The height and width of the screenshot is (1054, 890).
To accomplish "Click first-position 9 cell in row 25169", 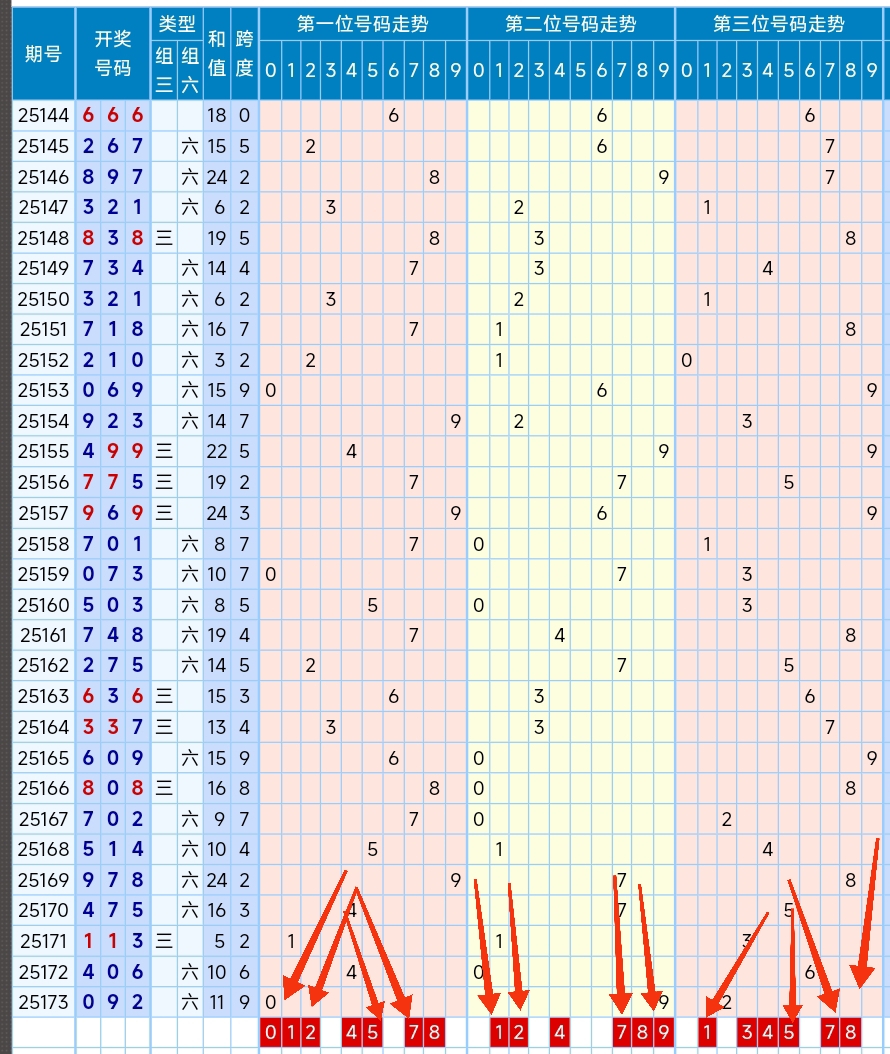I will tap(456, 880).
